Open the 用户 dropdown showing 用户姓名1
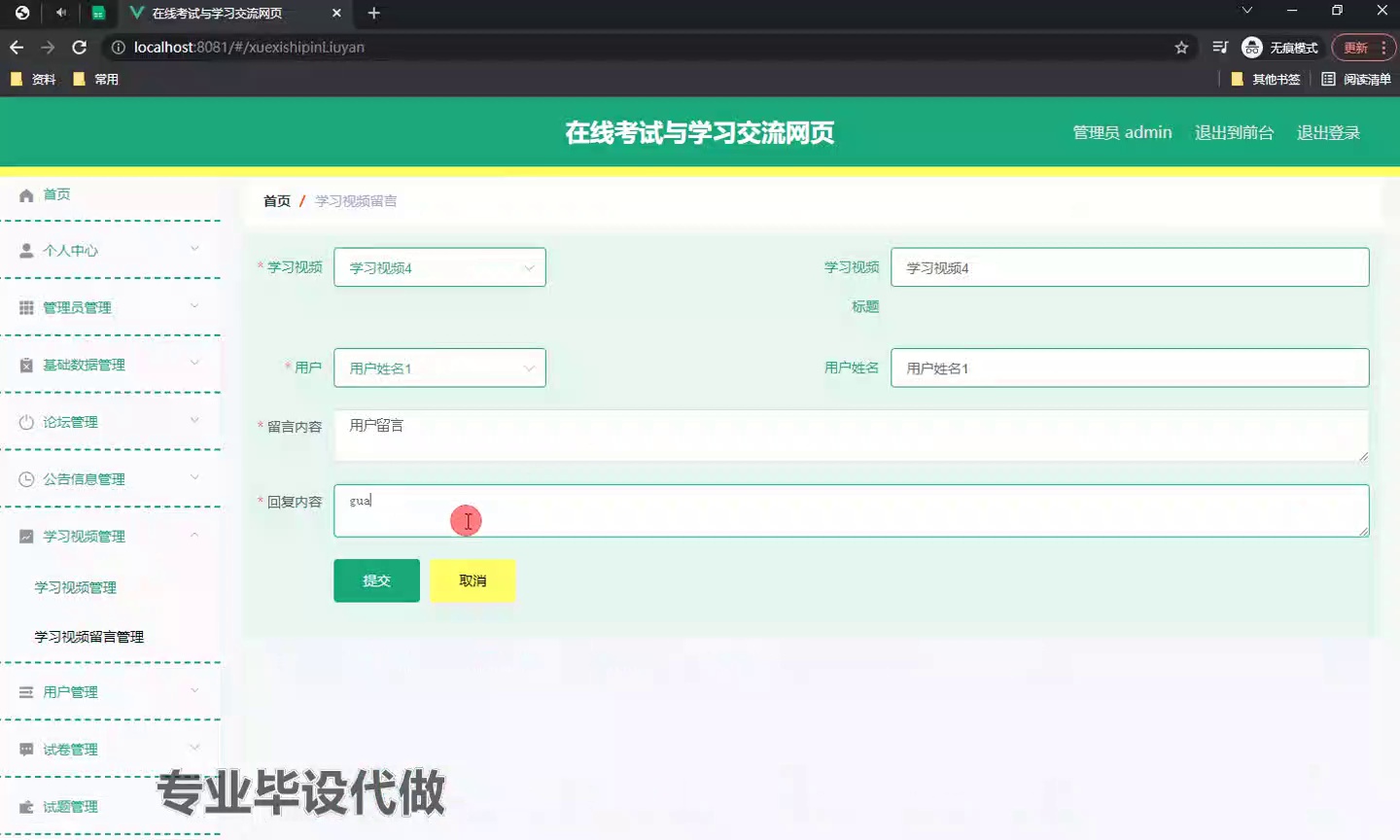 click(x=439, y=367)
